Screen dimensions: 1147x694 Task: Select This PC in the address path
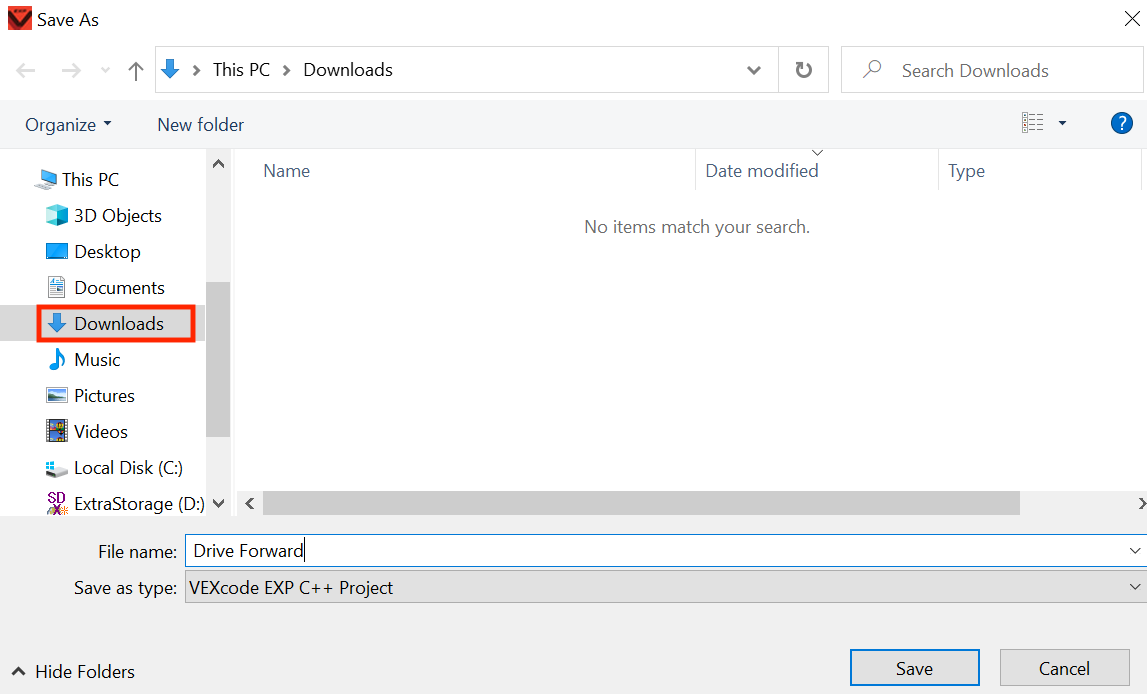point(241,69)
